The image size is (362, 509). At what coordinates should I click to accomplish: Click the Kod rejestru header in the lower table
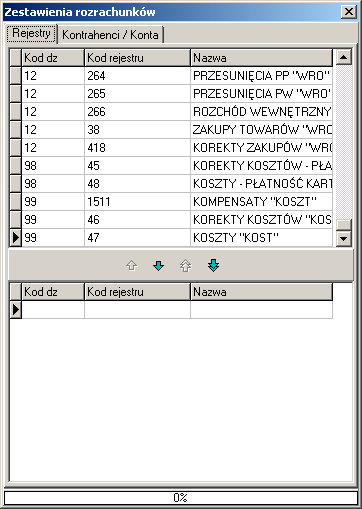(137, 292)
